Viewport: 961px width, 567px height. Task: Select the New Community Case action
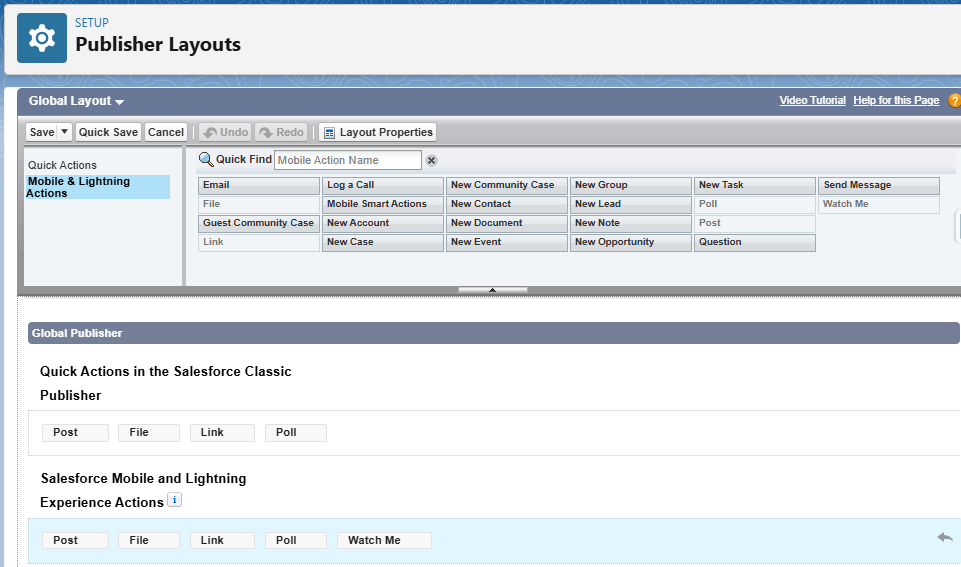click(507, 185)
